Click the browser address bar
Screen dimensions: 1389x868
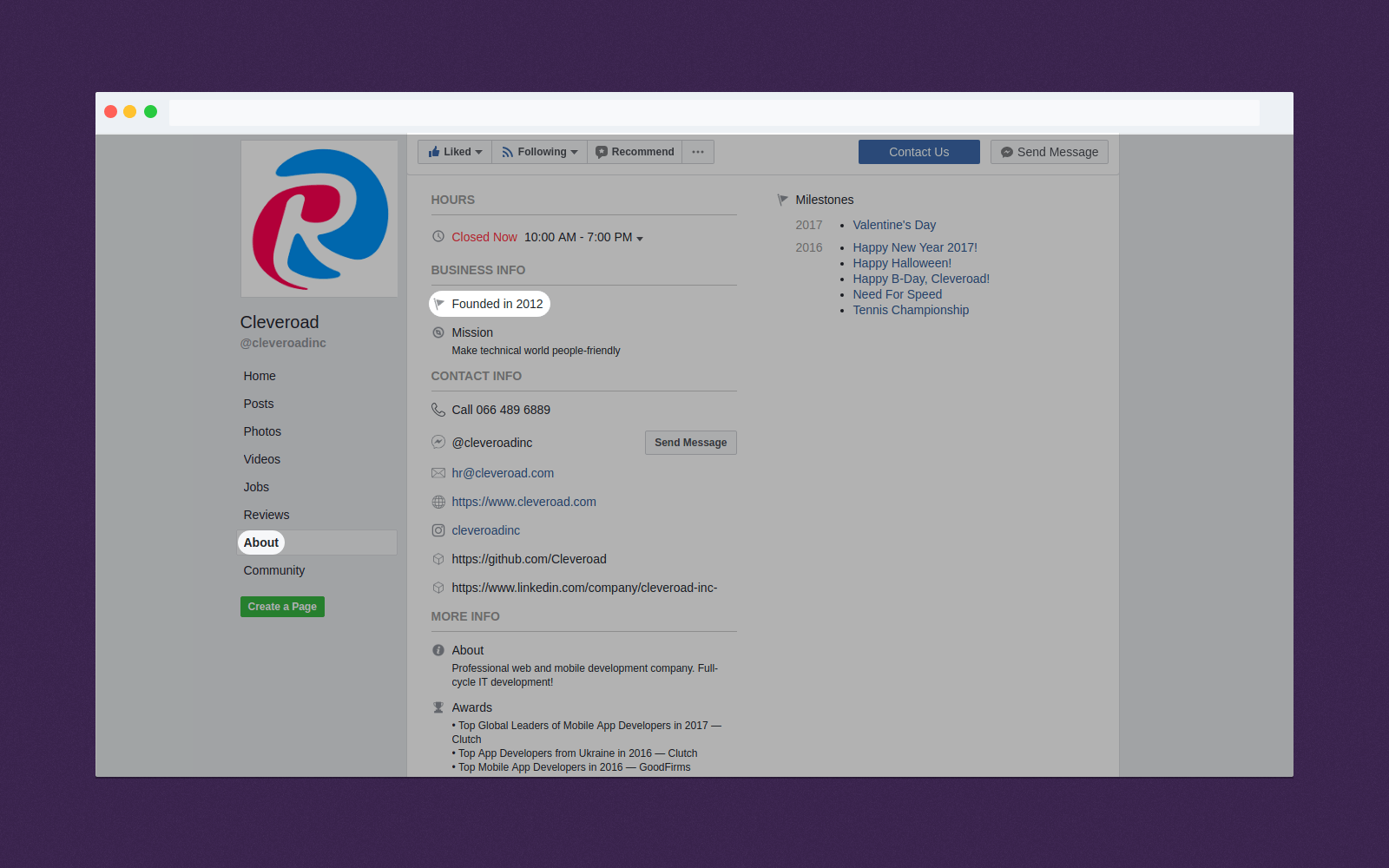pos(714,112)
